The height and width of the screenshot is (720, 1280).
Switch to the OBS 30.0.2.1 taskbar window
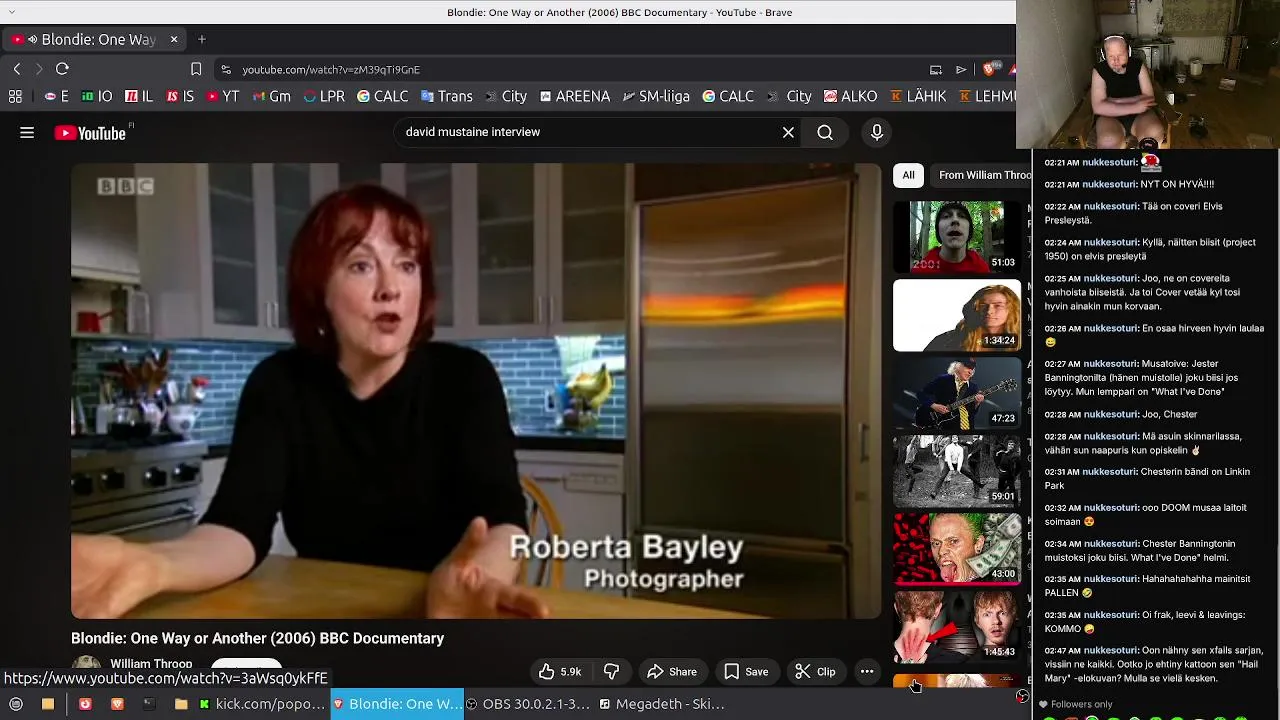coord(529,704)
